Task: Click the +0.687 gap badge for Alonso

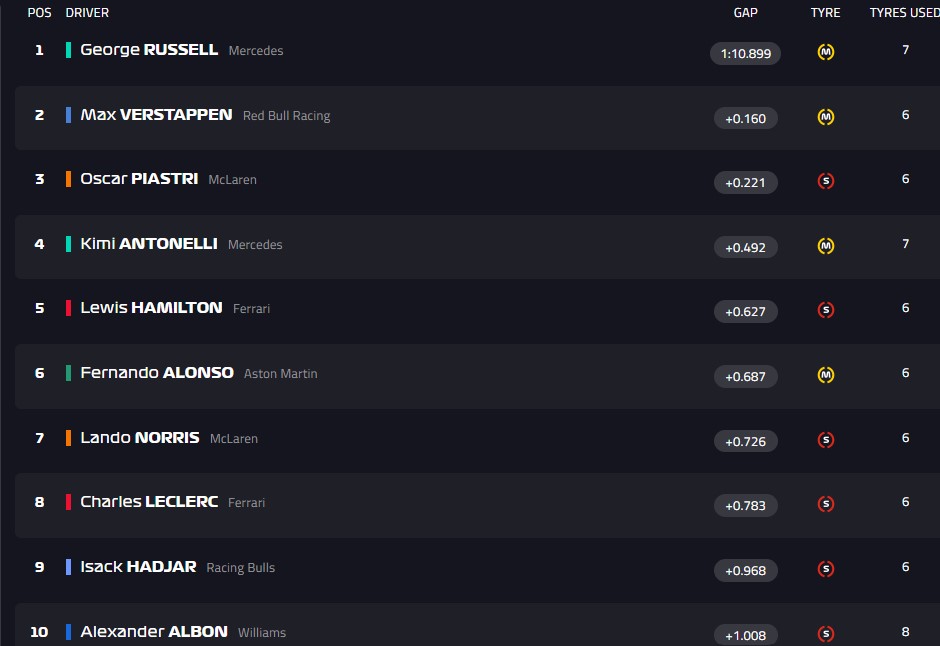Action: tap(745, 377)
